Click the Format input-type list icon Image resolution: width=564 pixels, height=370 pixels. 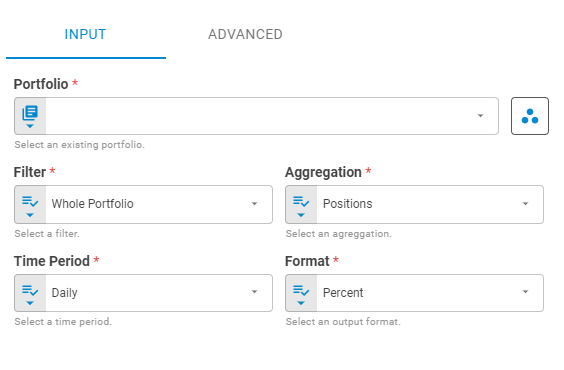(301, 293)
